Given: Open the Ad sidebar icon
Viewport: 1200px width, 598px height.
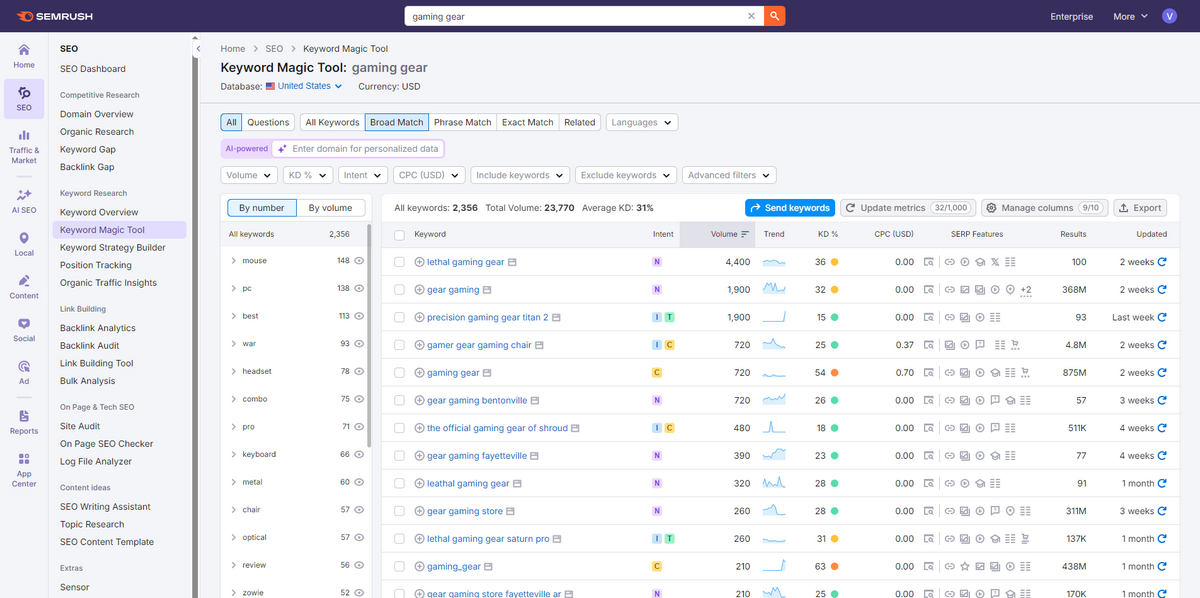Looking at the screenshot, I should point(24,372).
